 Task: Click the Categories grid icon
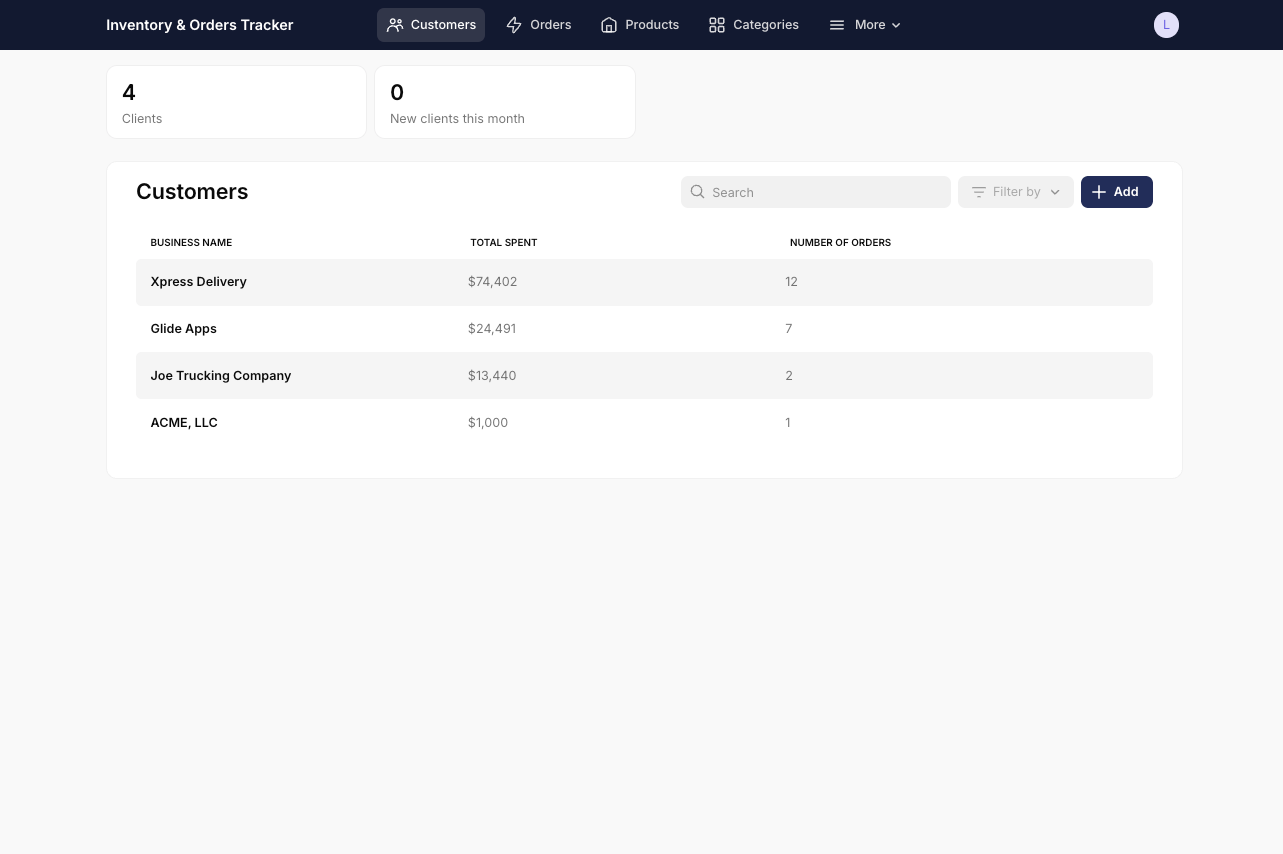717,25
